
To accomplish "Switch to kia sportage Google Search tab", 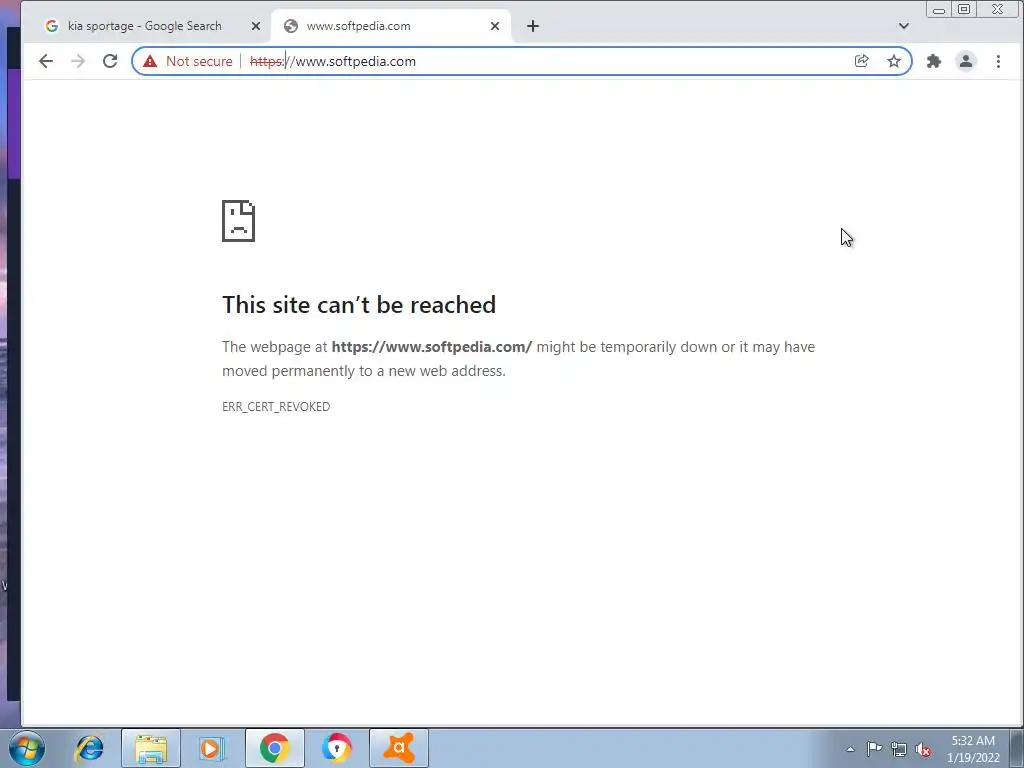I will point(145,26).
